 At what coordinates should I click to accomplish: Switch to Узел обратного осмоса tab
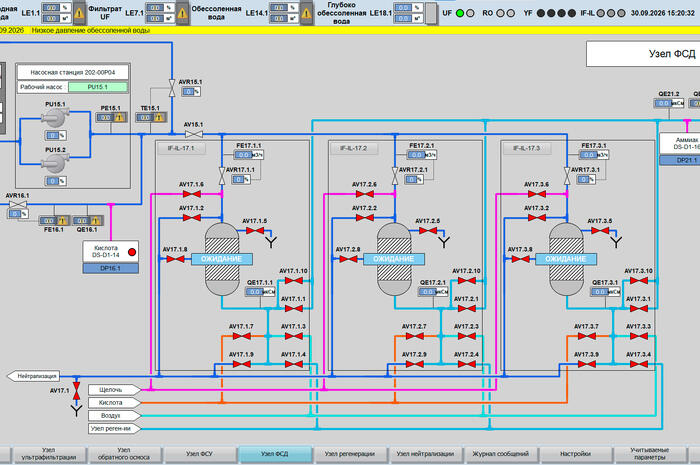tap(124, 454)
